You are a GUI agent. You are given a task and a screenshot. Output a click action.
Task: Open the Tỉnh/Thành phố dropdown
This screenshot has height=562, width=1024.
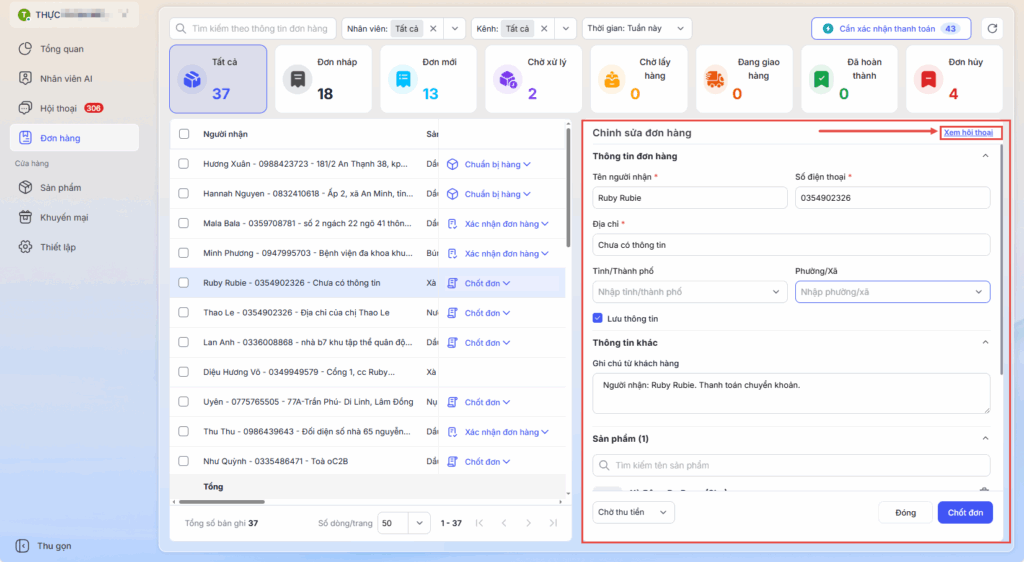(x=689, y=292)
